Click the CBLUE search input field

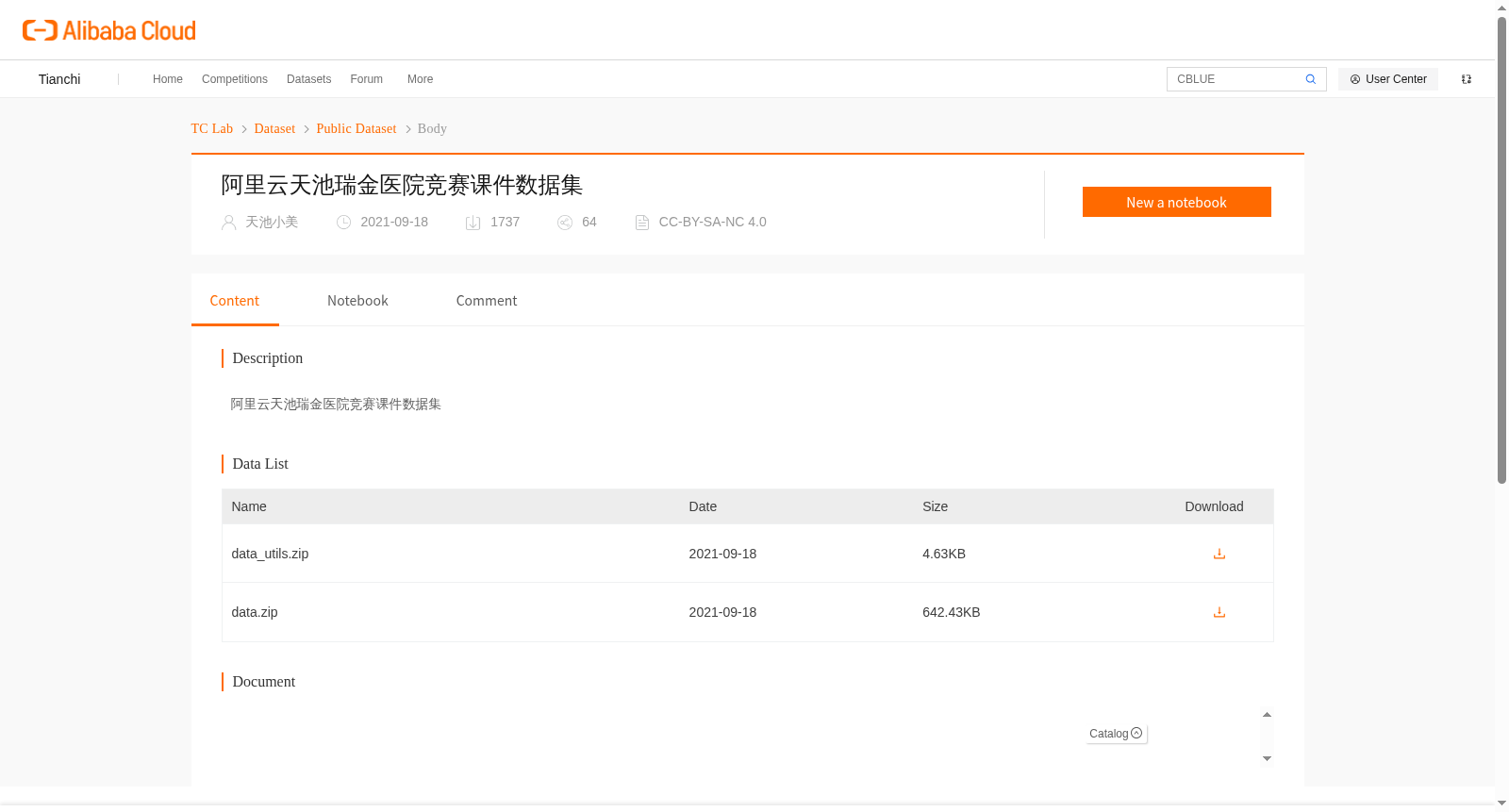tap(1235, 79)
